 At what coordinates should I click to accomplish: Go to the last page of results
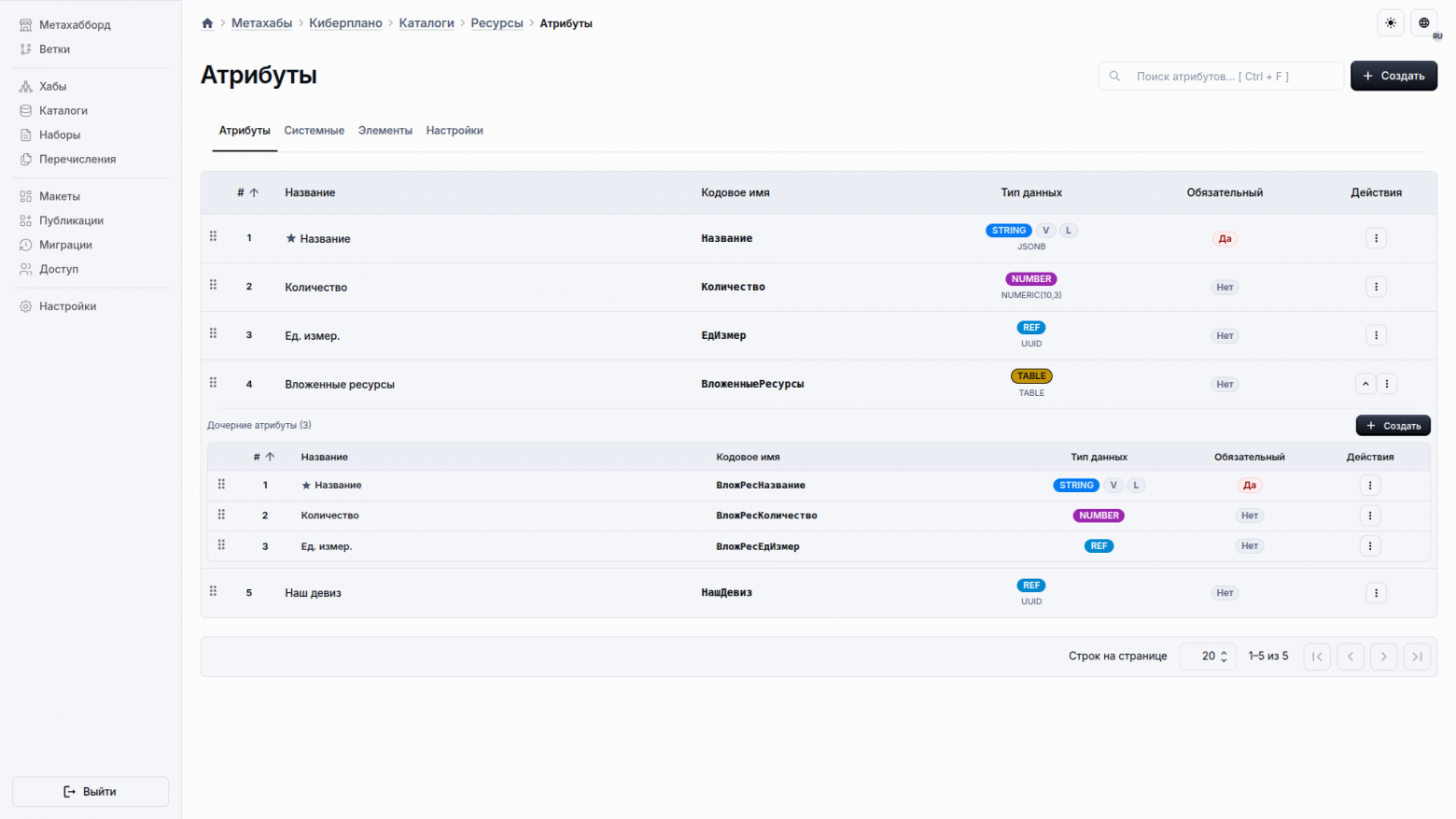(x=1417, y=657)
